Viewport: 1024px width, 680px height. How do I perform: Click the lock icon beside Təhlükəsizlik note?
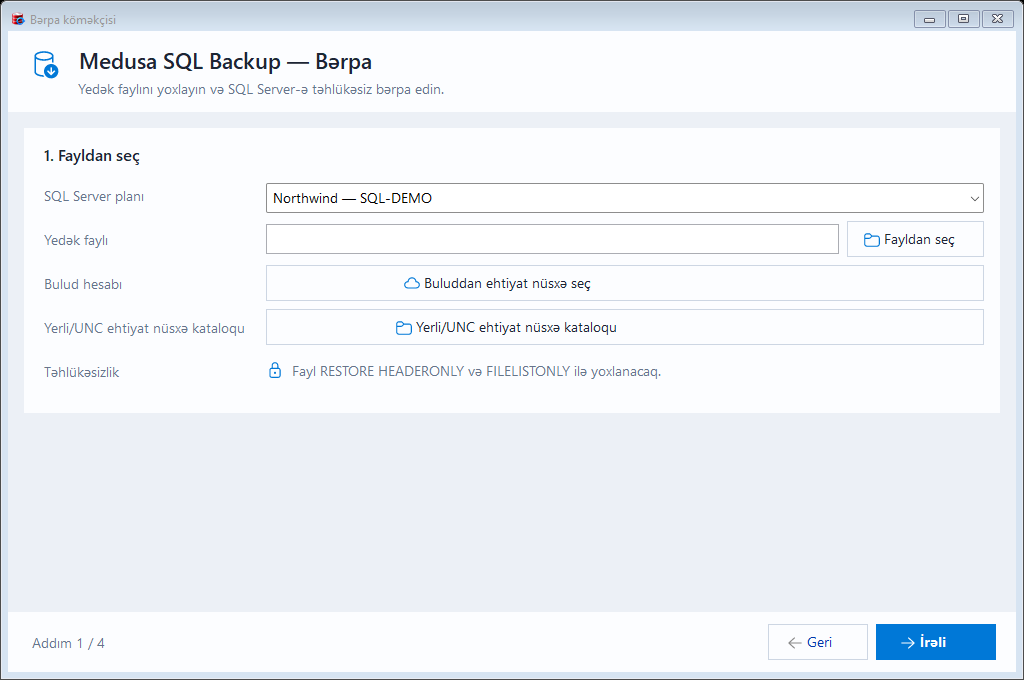pos(275,371)
